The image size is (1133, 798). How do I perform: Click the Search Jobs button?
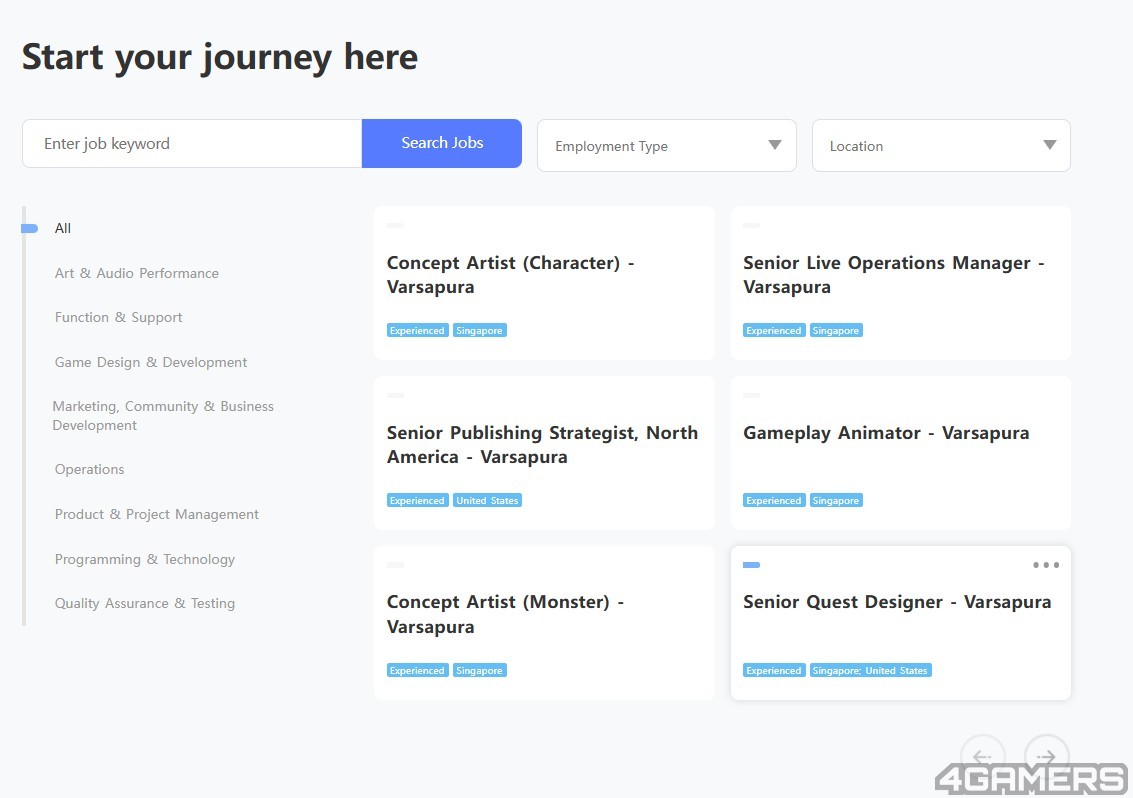click(442, 143)
